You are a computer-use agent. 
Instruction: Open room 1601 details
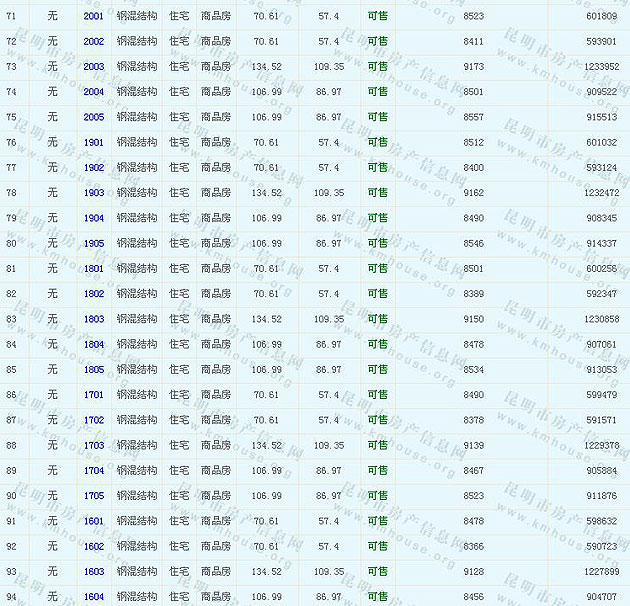click(x=93, y=521)
